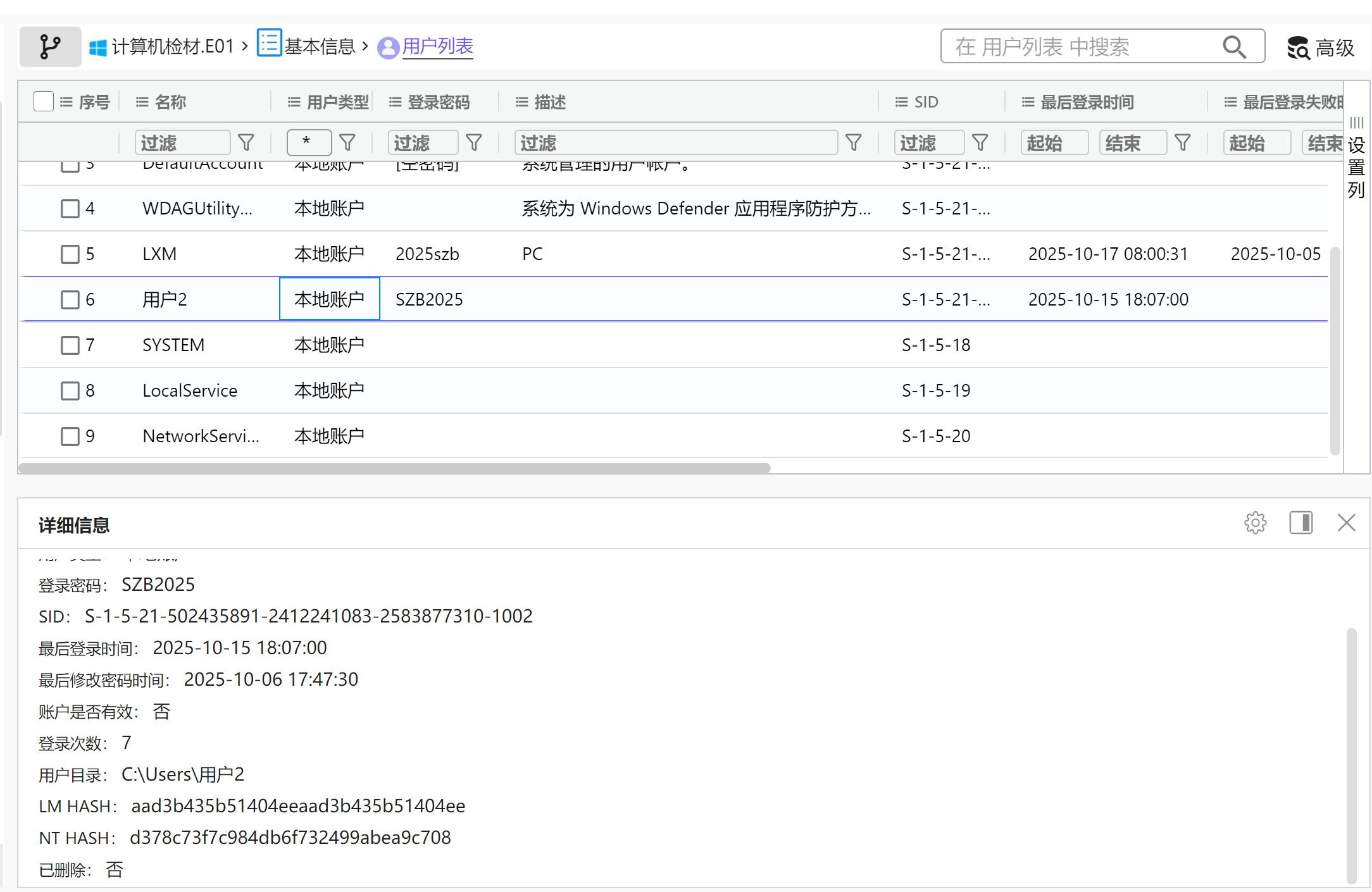
Task: Click the horizontal table scrollbar
Action: [394, 468]
